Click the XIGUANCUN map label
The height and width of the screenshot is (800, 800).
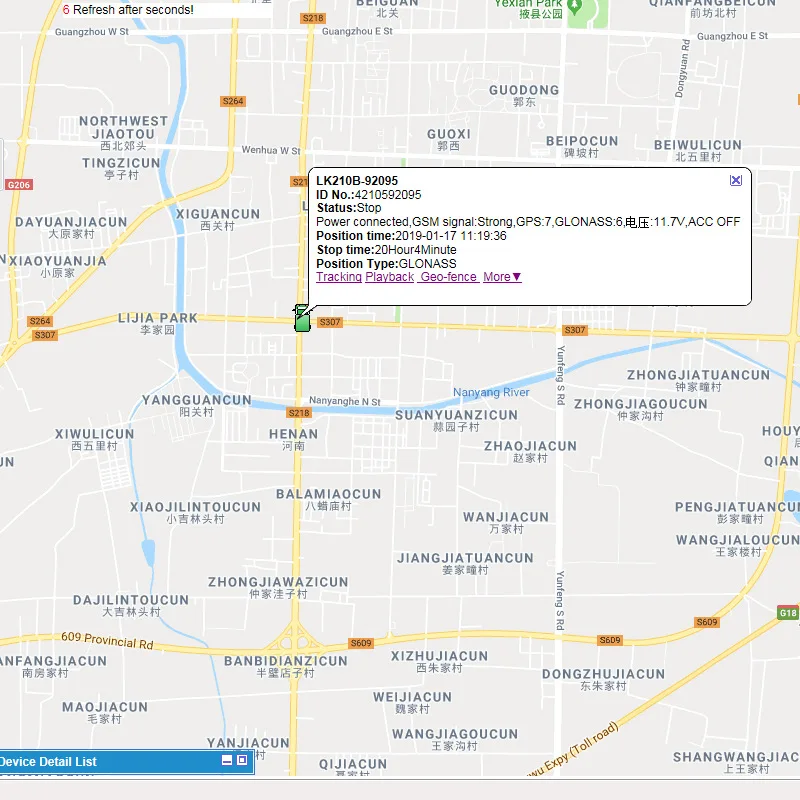pos(218,214)
